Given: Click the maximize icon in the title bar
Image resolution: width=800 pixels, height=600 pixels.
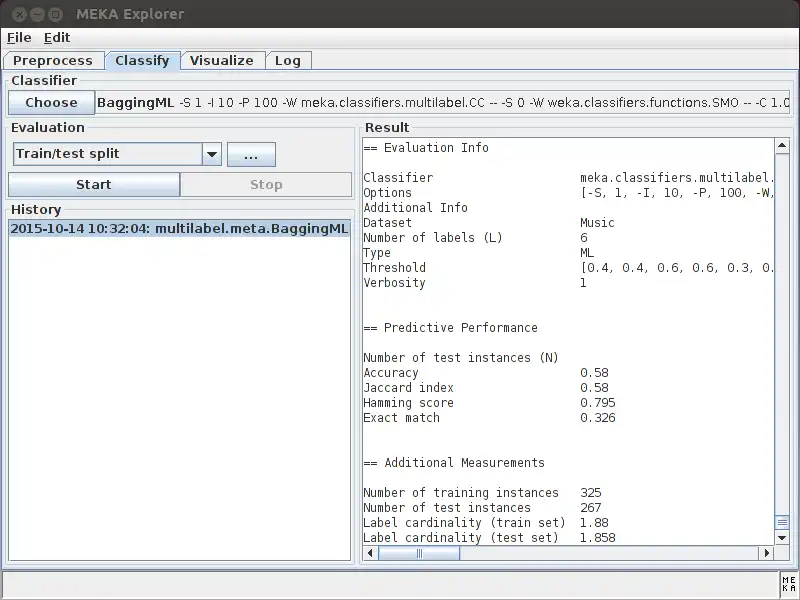Looking at the screenshot, I should (56, 14).
